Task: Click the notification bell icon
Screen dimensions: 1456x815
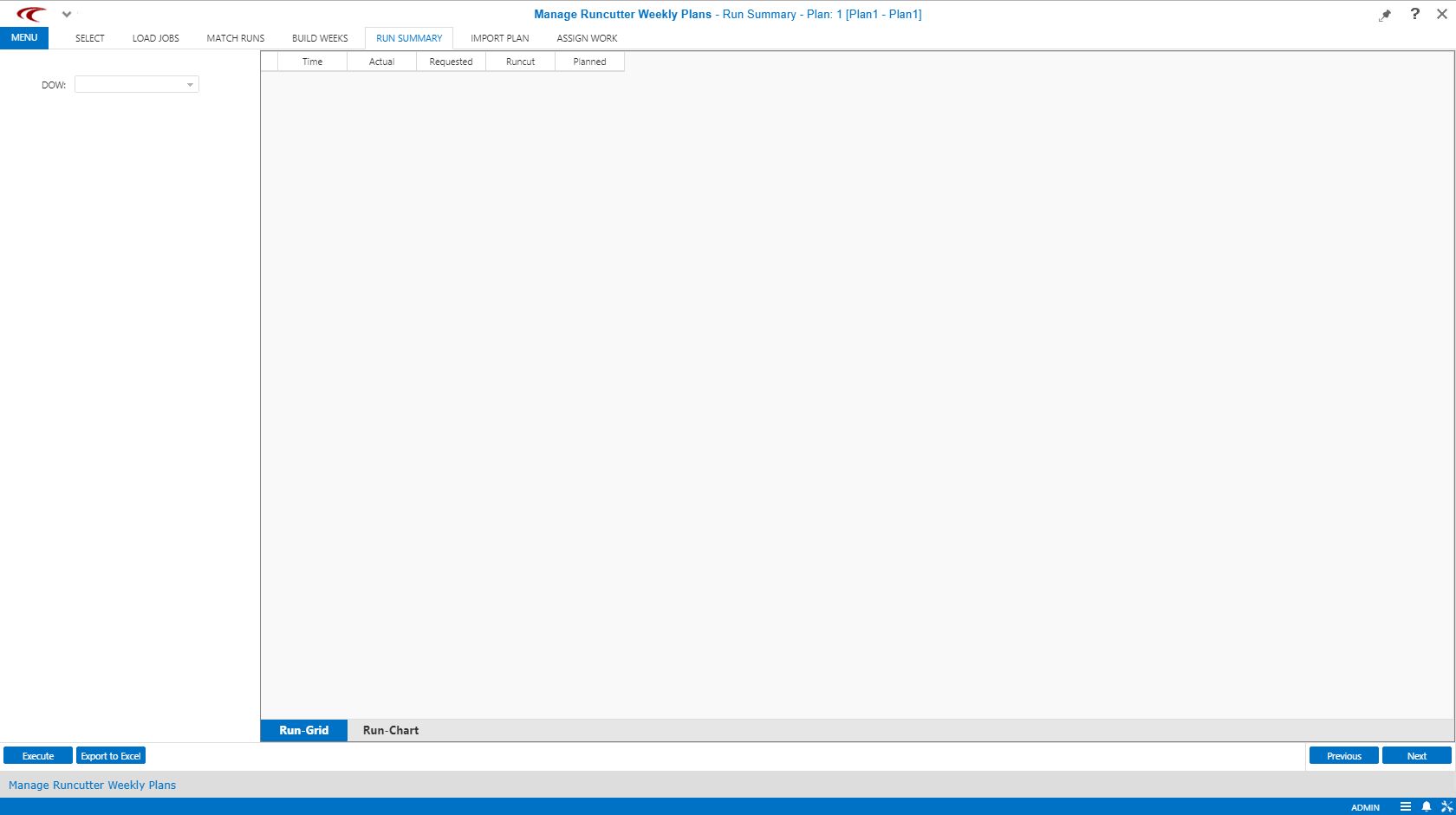Action: (x=1427, y=806)
